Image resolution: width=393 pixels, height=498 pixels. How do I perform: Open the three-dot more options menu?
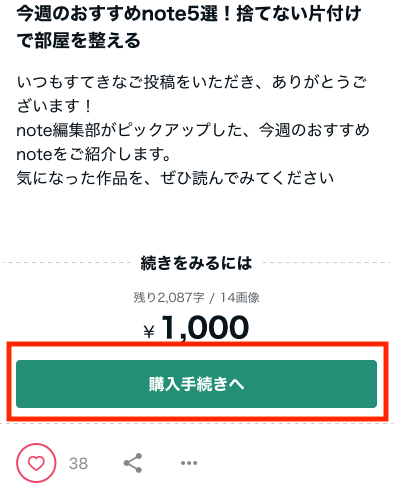[189, 463]
